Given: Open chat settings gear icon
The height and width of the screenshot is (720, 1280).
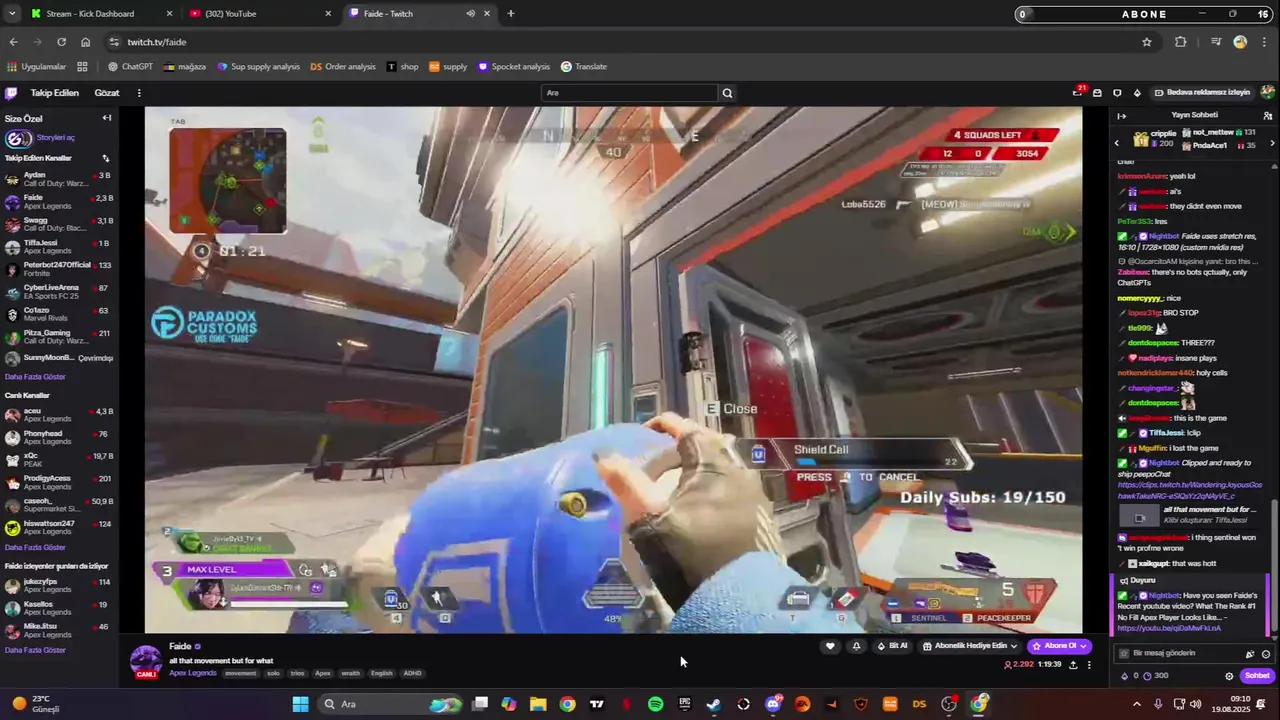Looking at the screenshot, I should pos(1229,676).
